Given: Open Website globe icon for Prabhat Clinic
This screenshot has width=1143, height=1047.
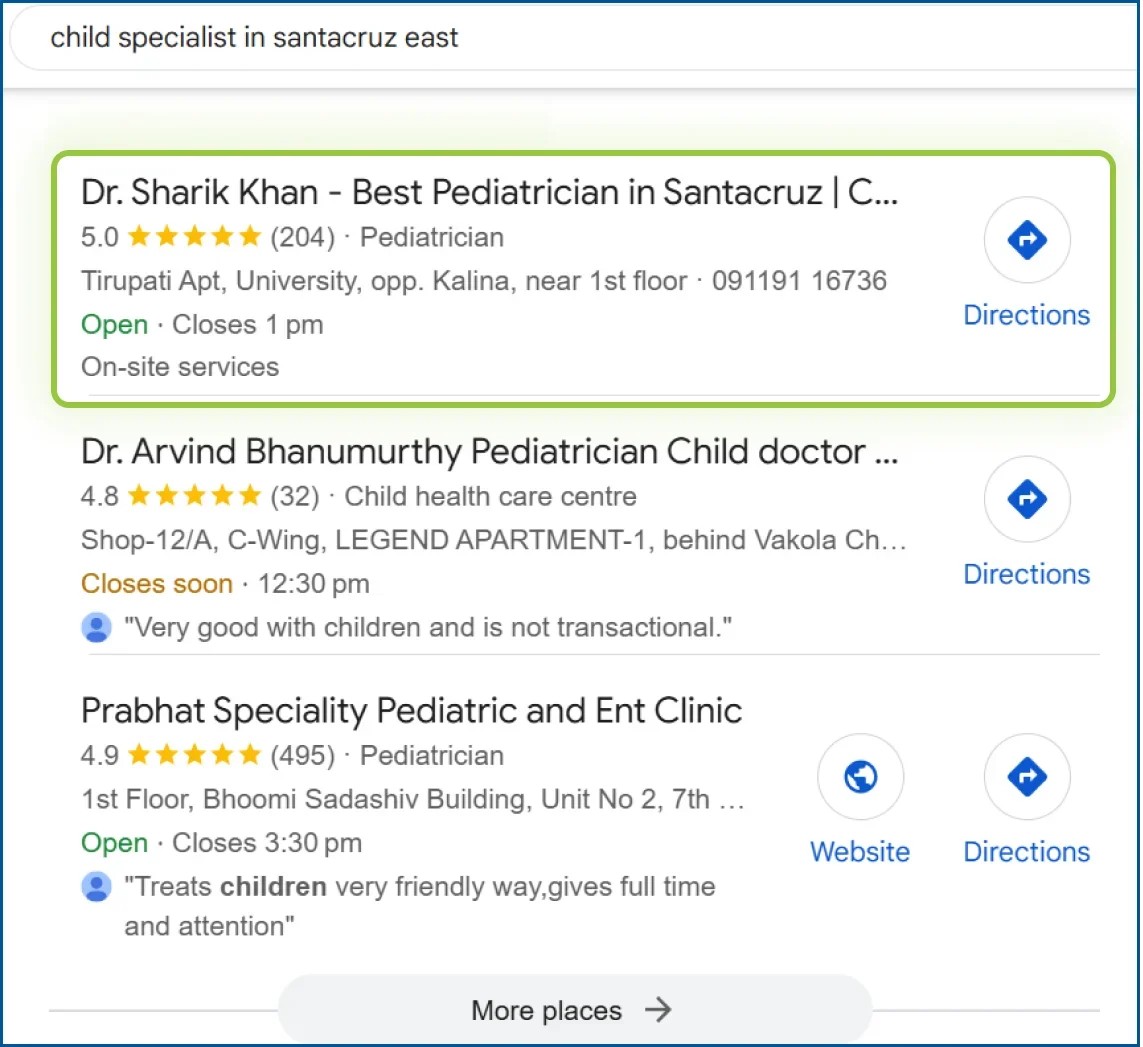Looking at the screenshot, I should pyautogui.click(x=860, y=777).
